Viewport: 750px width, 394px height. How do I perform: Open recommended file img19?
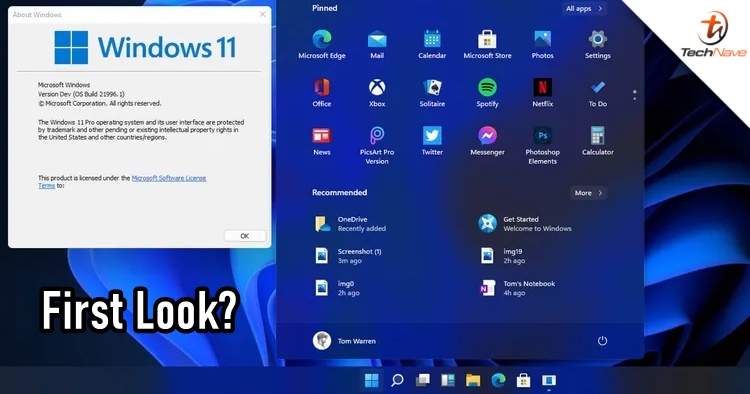pos(503,256)
